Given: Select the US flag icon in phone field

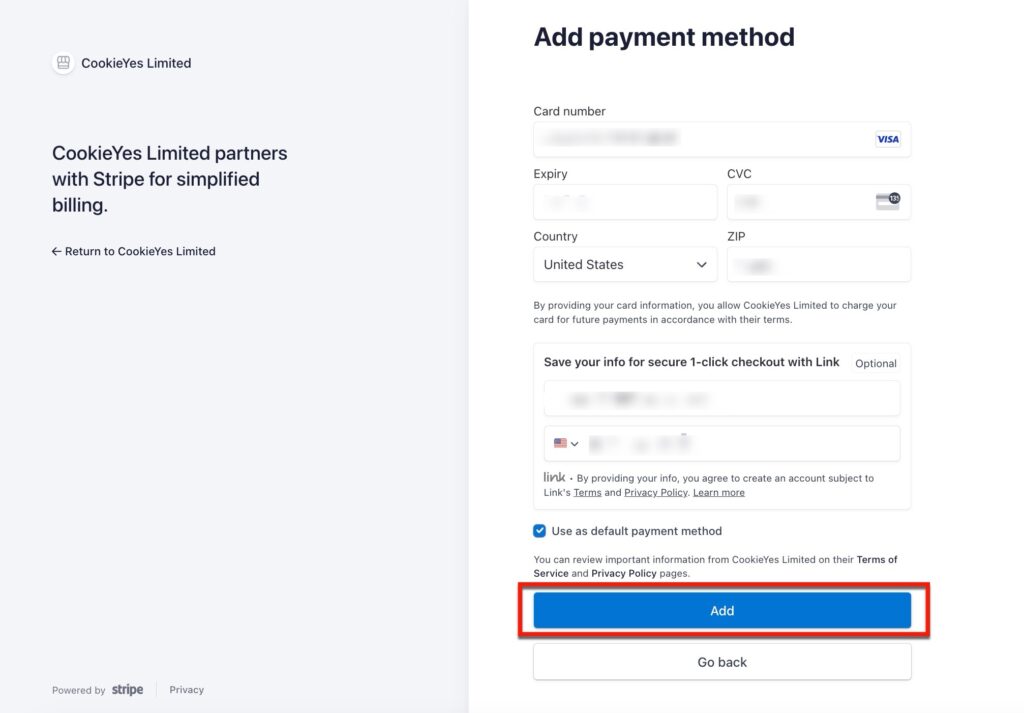Looking at the screenshot, I should pyautogui.click(x=561, y=442).
